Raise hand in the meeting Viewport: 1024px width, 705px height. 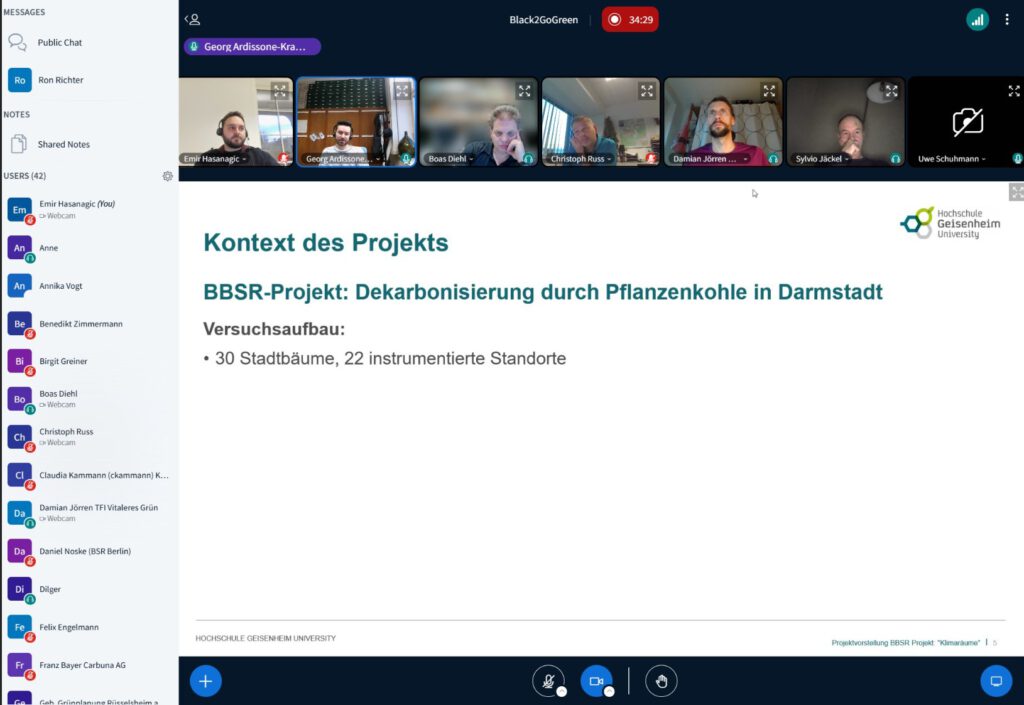click(x=661, y=681)
